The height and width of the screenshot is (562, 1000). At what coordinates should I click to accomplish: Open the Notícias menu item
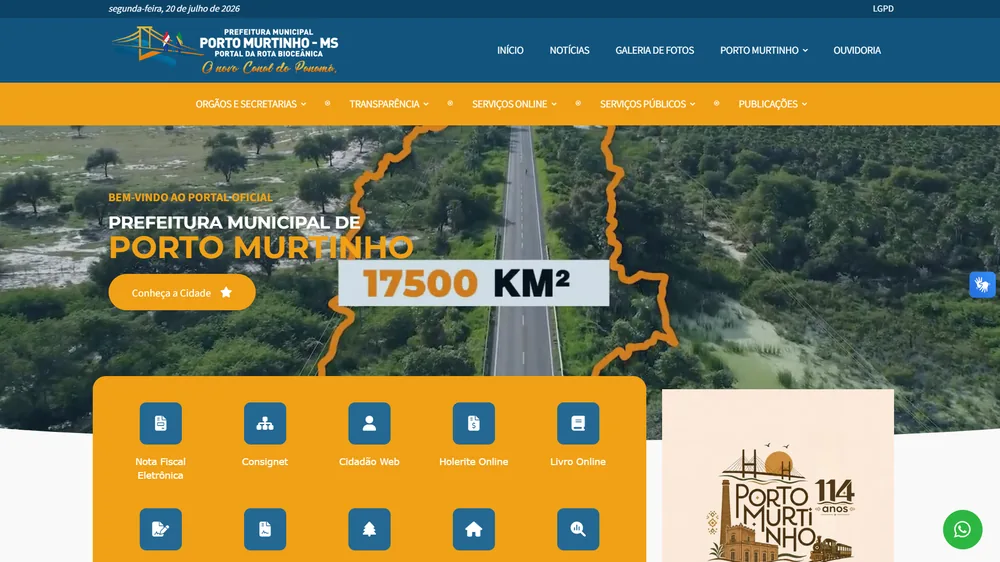coord(570,50)
